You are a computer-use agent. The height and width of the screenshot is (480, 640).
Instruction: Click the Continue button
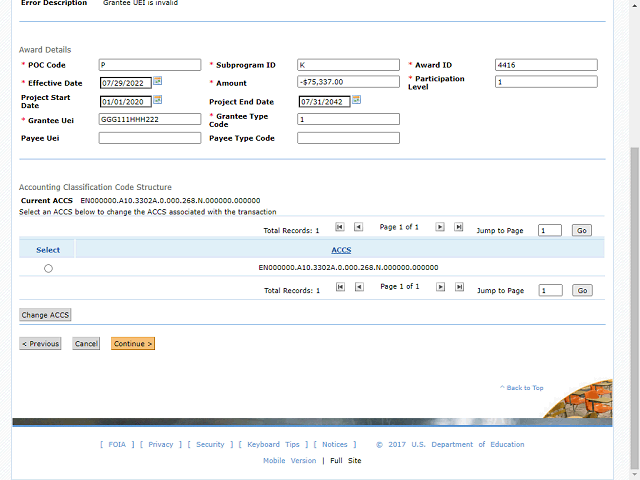[133, 344]
